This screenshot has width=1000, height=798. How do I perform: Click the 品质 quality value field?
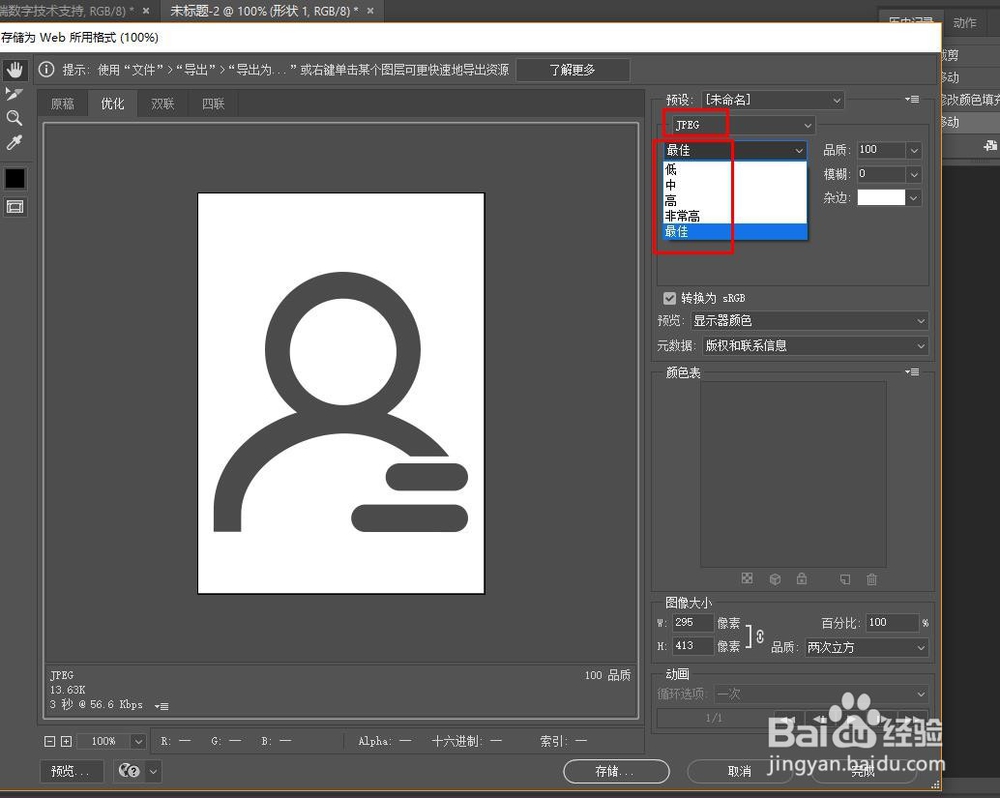pos(881,150)
